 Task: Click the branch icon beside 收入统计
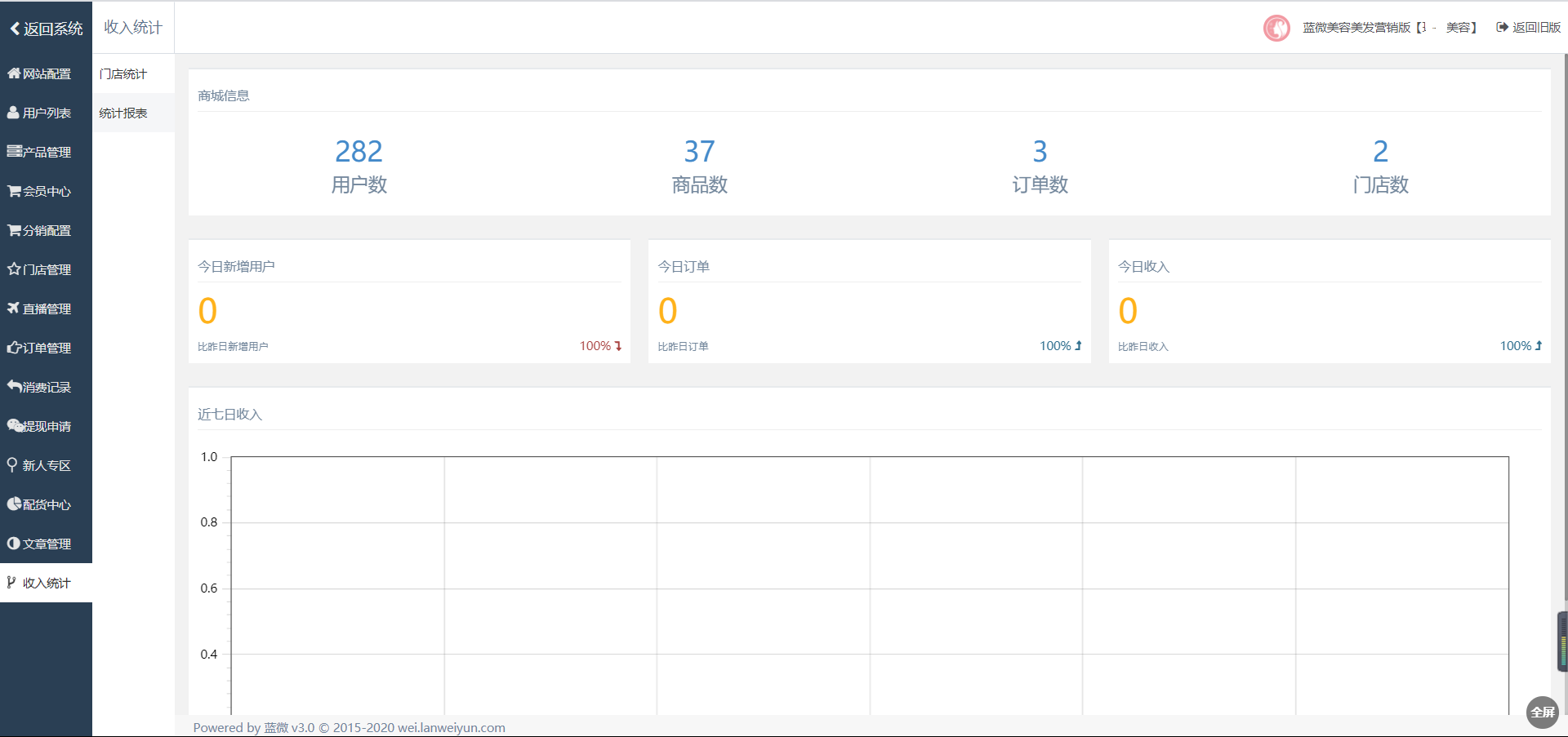pos(11,582)
